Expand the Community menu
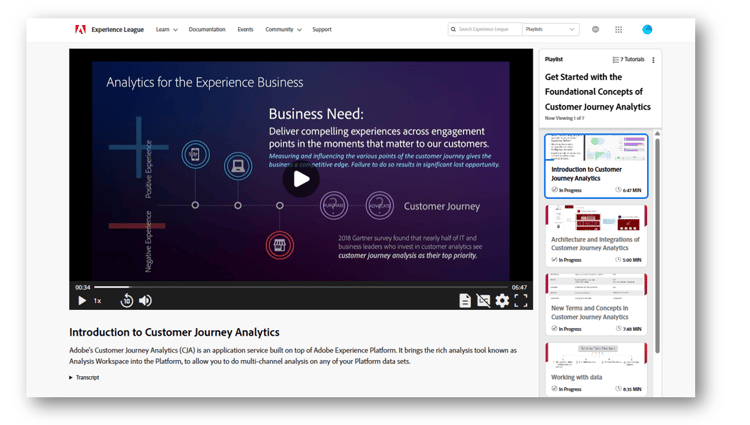This screenshot has height=425, width=750. click(283, 30)
